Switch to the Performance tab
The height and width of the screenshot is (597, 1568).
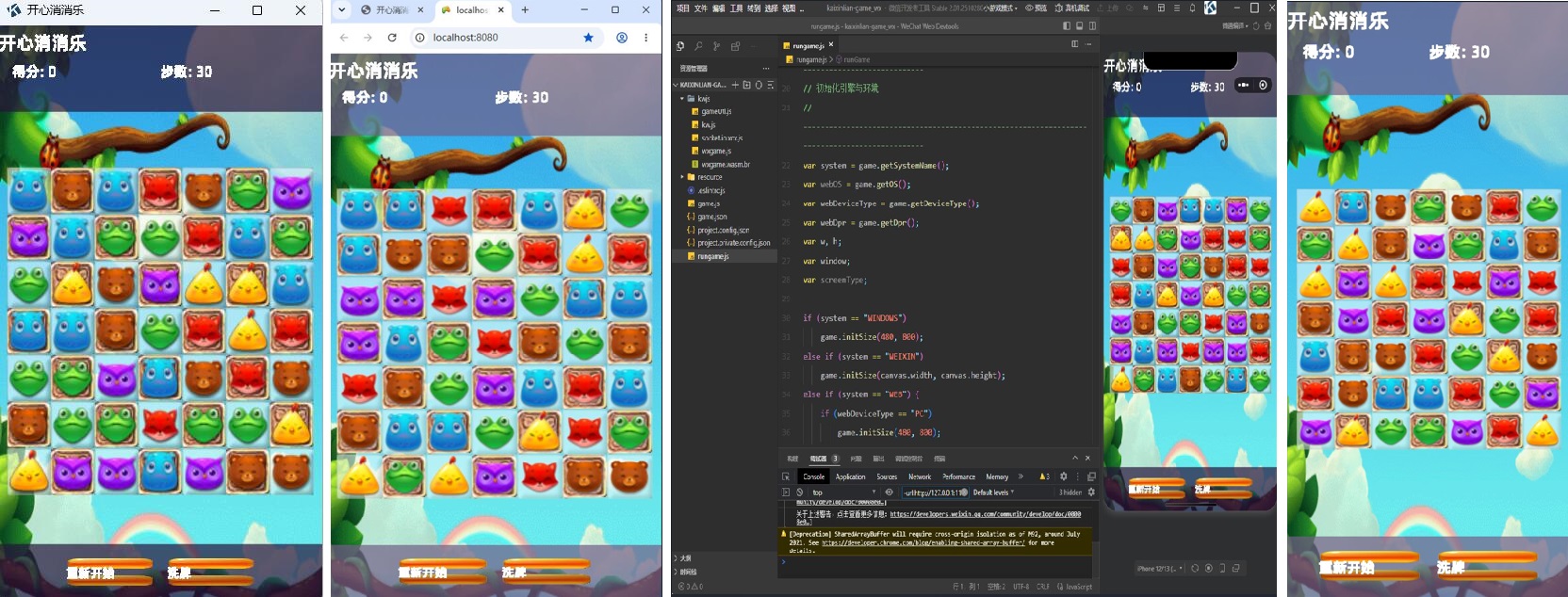click(958, 476)
